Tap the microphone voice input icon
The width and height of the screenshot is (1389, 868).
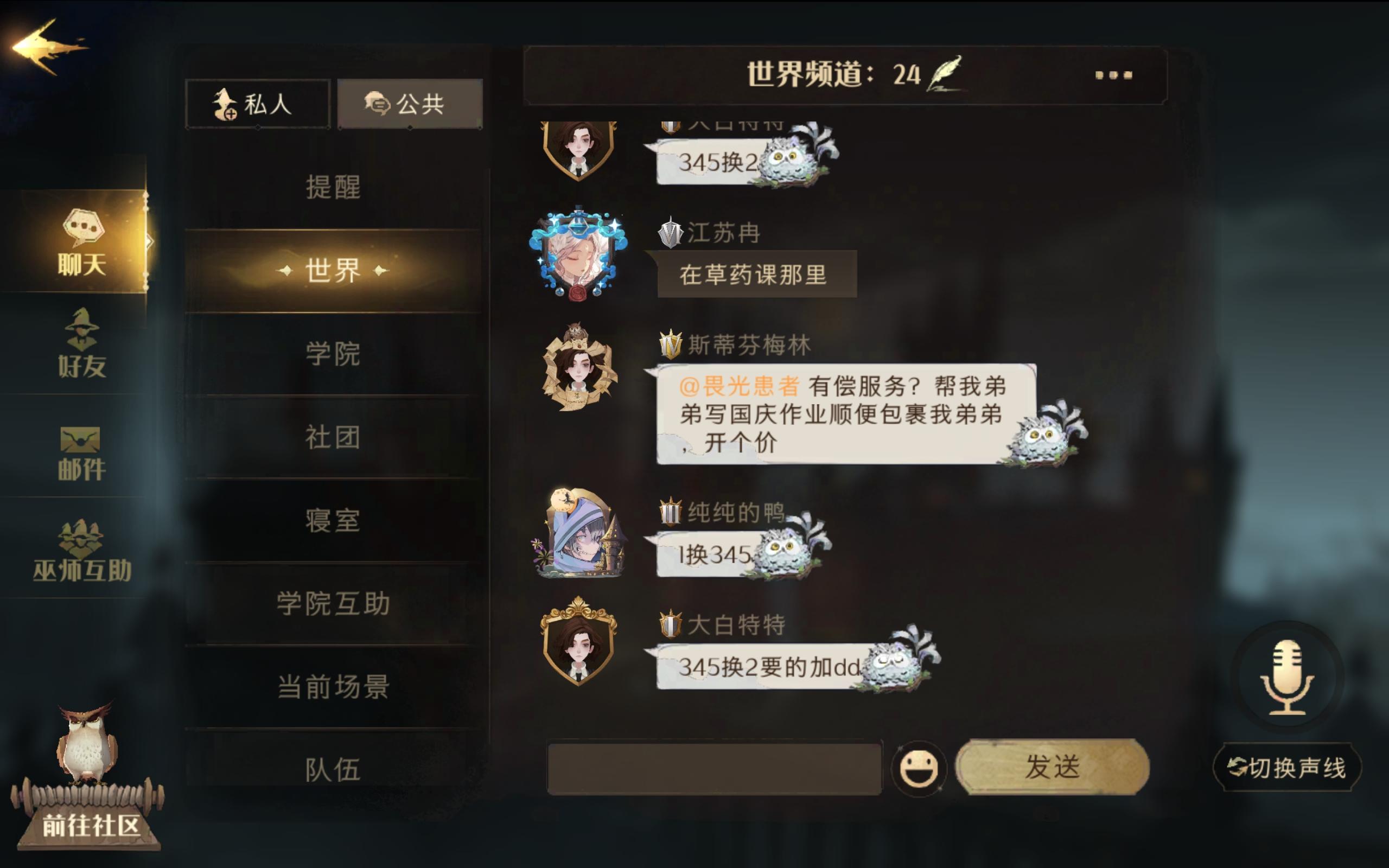(1287, 678)
